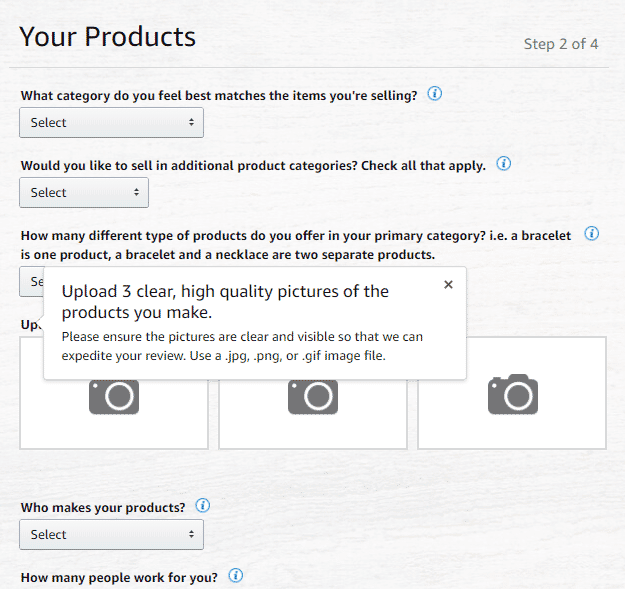The height and width of the screenshot is (589, 625).
Task: Click info icon next to Who makes your products
Action: 202,506
